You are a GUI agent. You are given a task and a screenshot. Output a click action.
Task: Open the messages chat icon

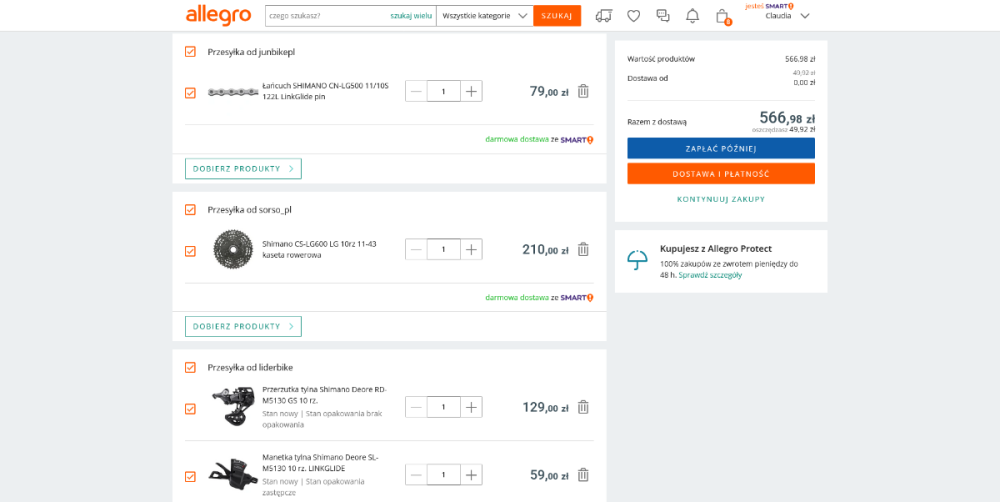coord(663,16)
